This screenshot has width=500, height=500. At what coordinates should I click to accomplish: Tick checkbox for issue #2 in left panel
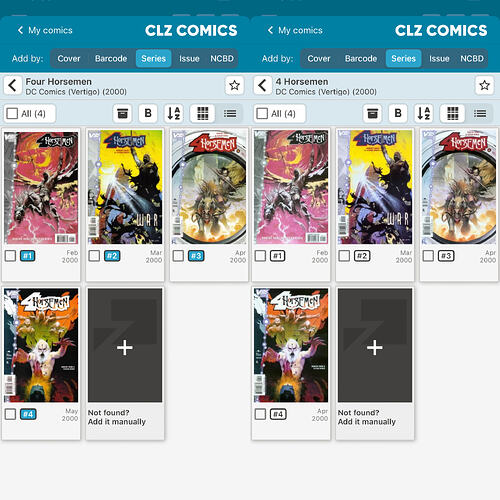click(94, 256)
